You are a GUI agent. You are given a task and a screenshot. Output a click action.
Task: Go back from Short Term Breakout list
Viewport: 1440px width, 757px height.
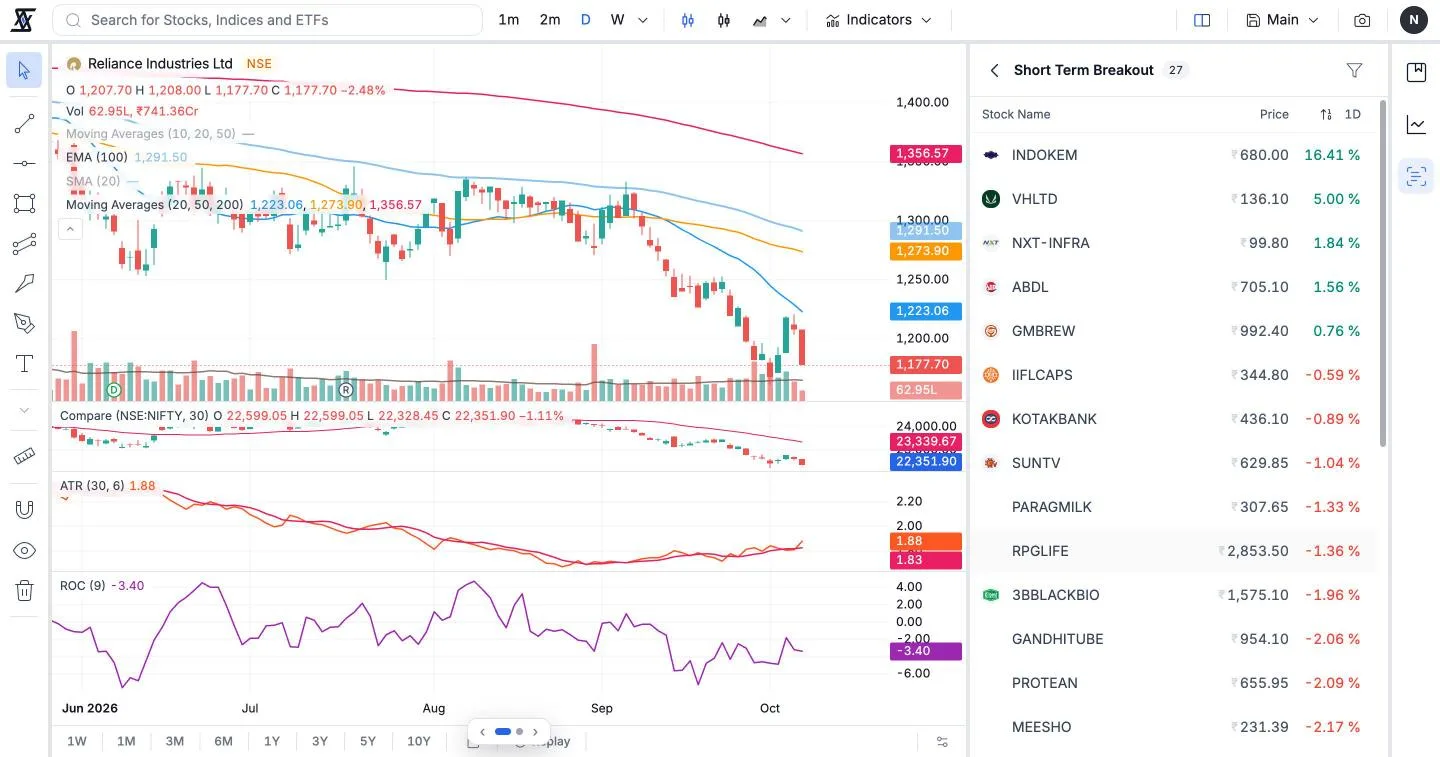[994, 70]
